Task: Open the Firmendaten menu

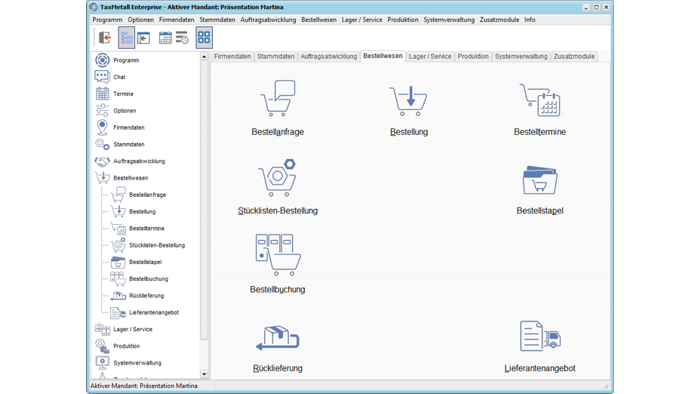Action: tap(177, 20)
